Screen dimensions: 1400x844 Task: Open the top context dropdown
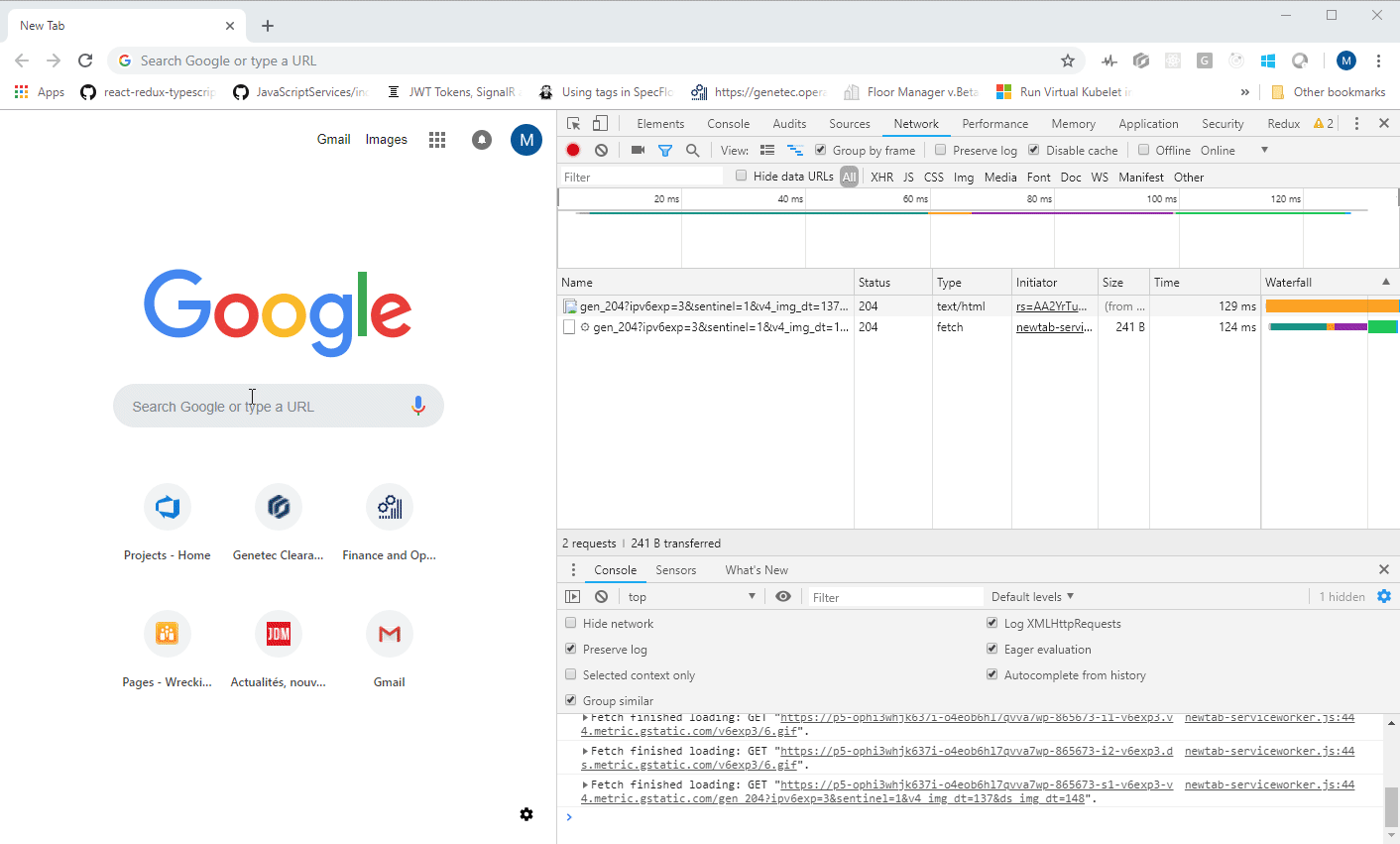(692, 597)
